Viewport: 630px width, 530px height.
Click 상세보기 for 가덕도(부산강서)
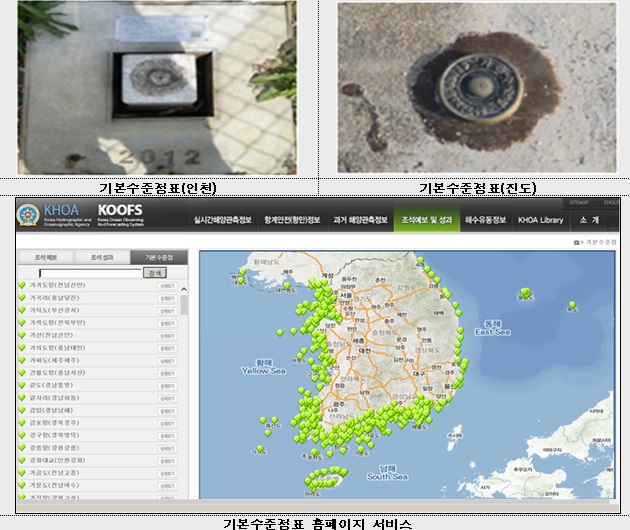click(167, 311)
